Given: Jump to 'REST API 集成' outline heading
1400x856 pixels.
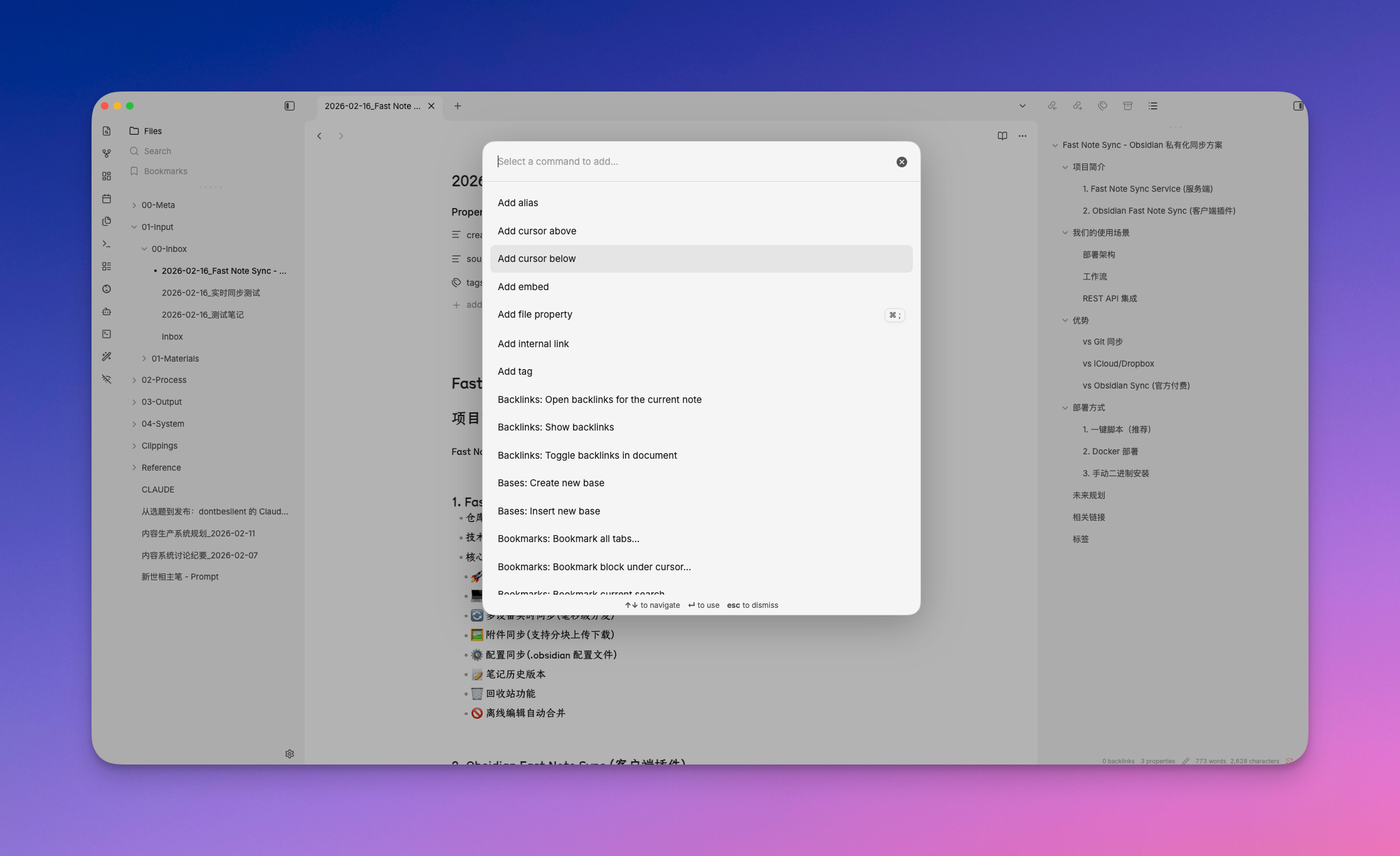Looking at the screenshot, I should click(x=1109, y=298).
